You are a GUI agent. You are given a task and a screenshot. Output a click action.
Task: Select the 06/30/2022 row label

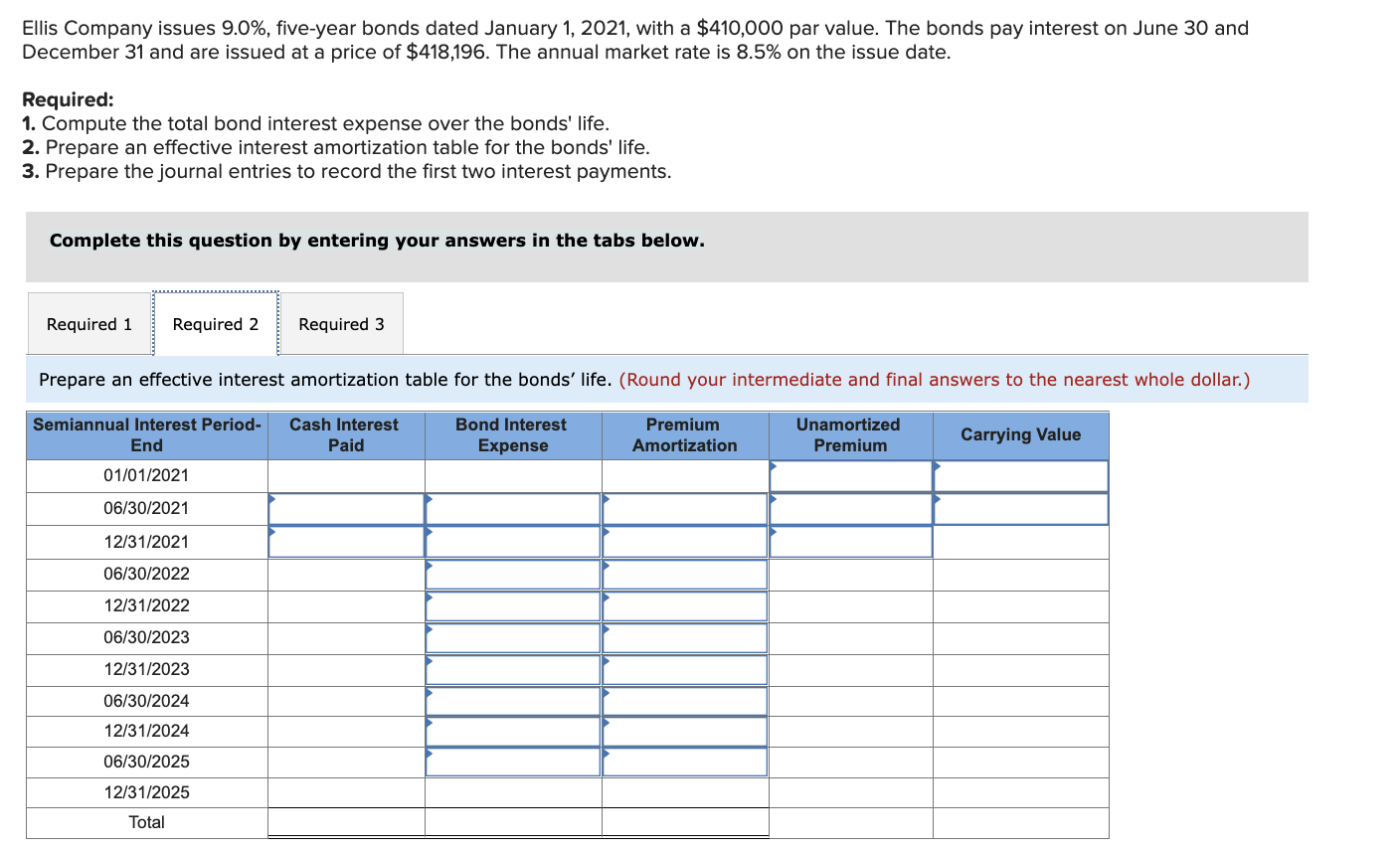click(x=146, y=575)
